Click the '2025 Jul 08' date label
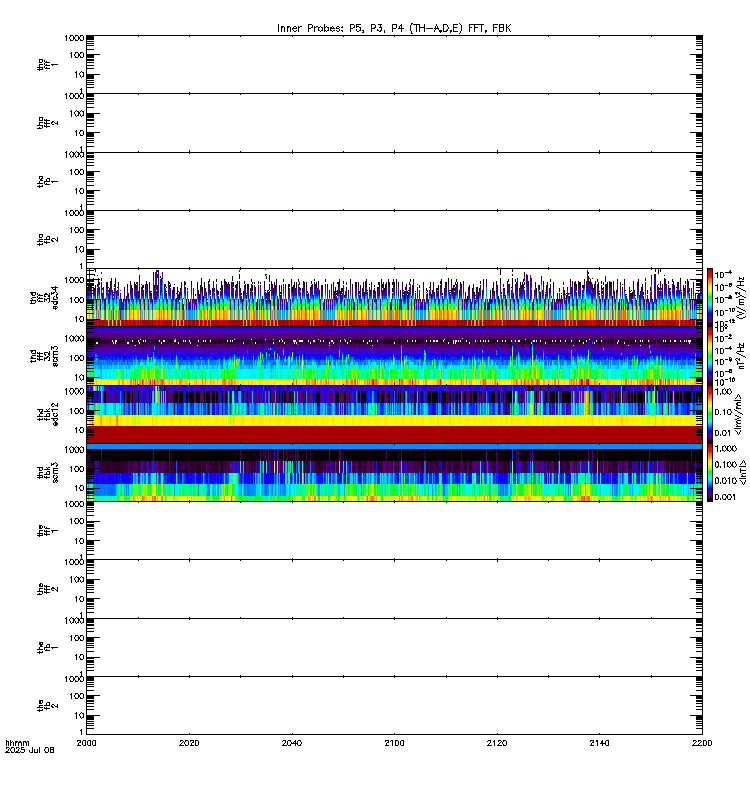 pos(30,750)
